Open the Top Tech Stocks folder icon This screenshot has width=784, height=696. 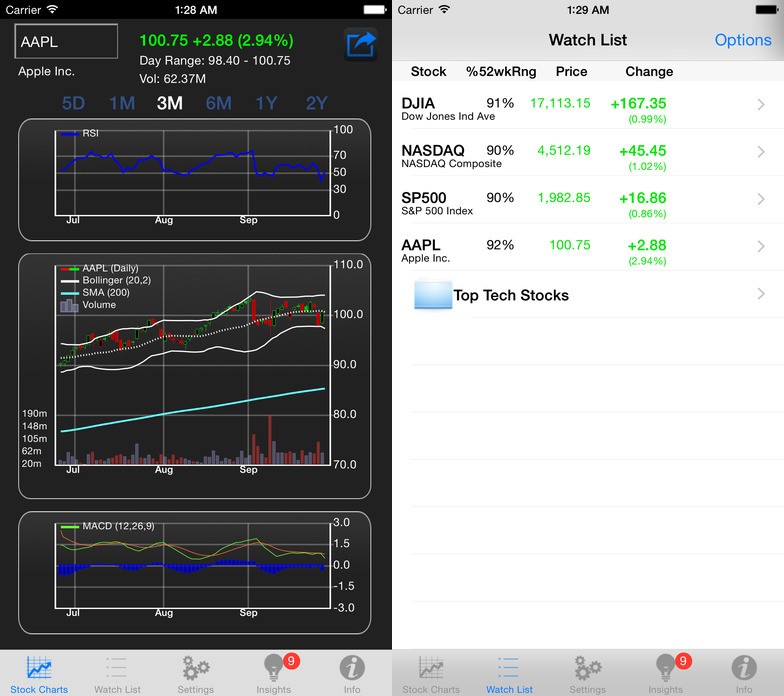point(432,295)
